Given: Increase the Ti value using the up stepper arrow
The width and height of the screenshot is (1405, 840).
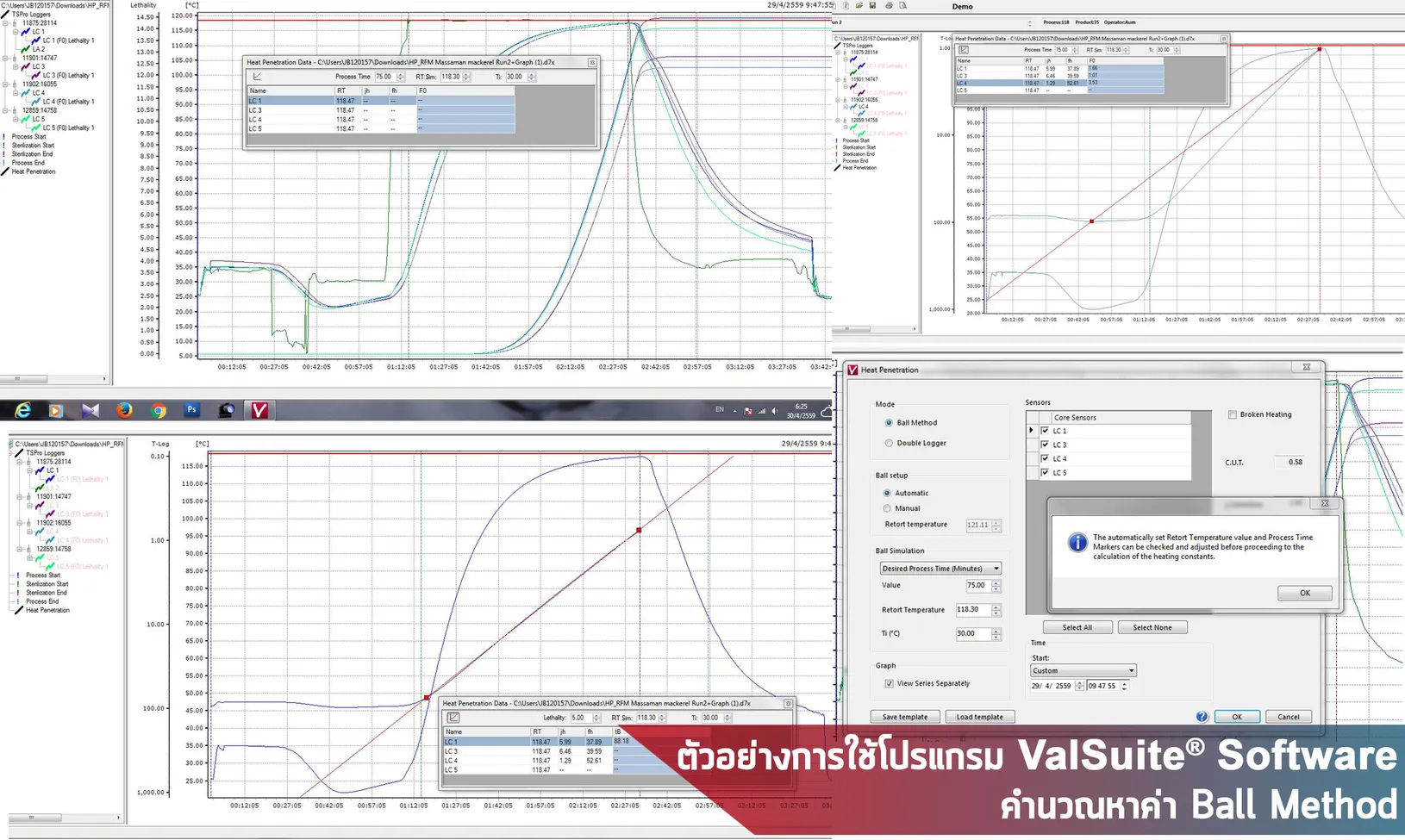Looking at the screenshot, I should click(x=996, y=631).
